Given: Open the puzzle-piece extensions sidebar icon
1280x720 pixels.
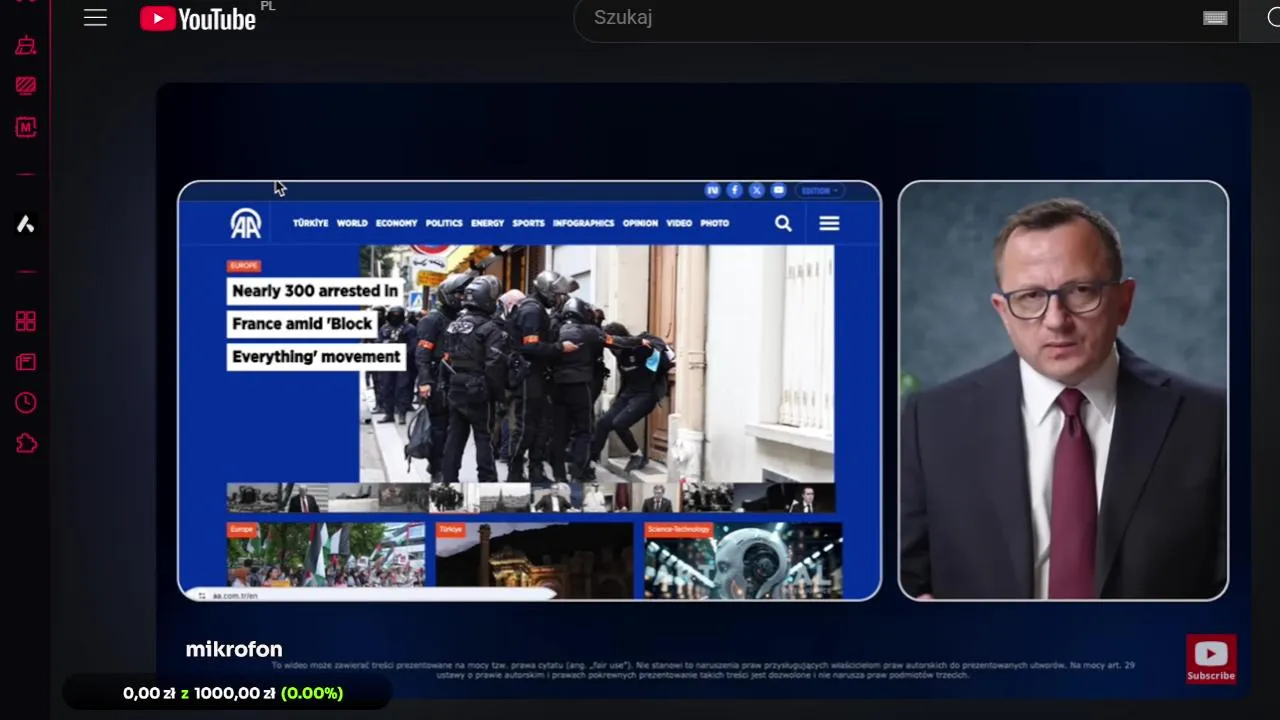Looking at the screenshot, I should click(26, 444).
